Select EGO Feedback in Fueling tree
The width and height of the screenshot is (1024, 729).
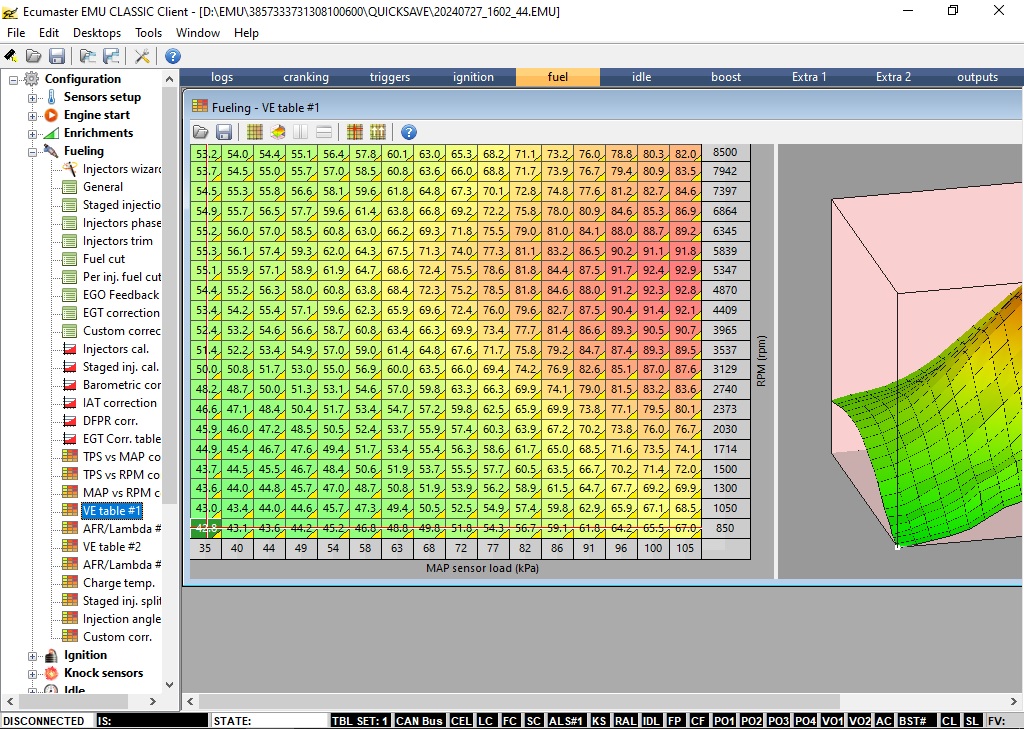coord(121,295)
